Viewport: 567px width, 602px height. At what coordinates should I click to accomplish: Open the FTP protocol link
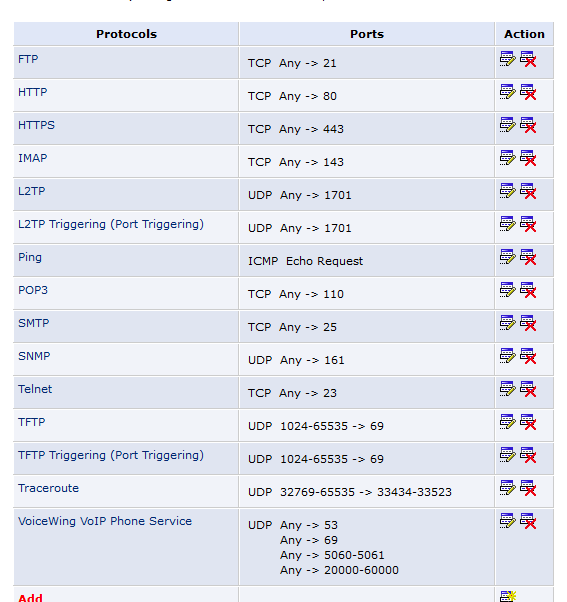coord(28,59)
